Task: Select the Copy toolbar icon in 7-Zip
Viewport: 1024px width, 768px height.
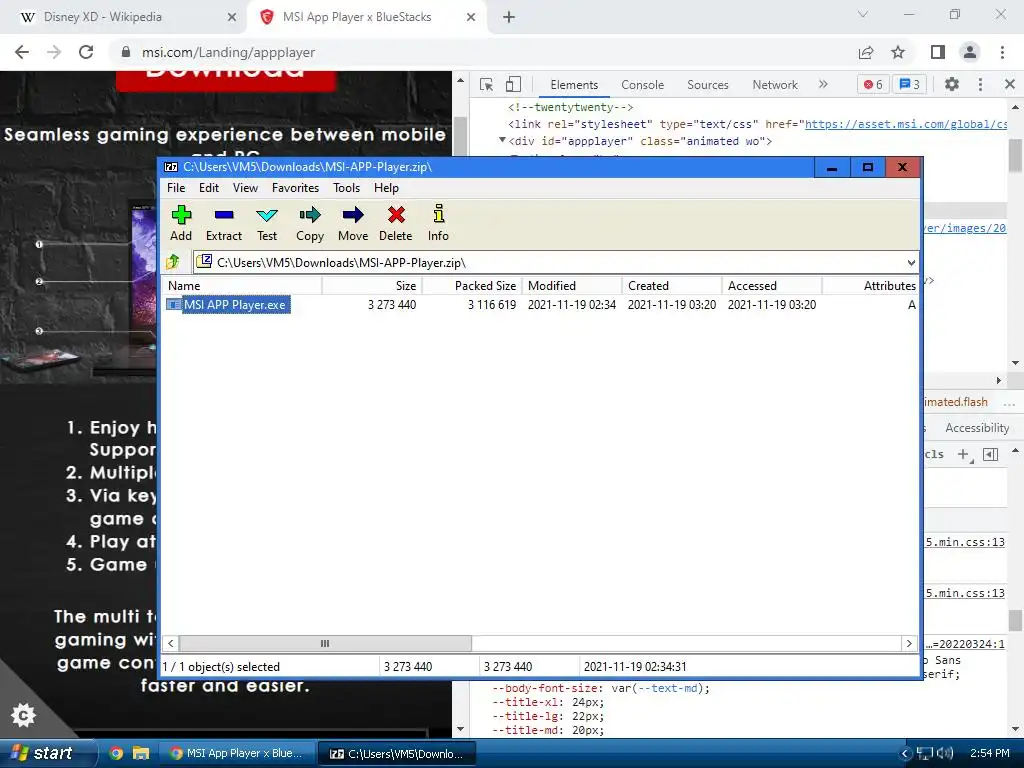Action: click(x=310, y=223)
